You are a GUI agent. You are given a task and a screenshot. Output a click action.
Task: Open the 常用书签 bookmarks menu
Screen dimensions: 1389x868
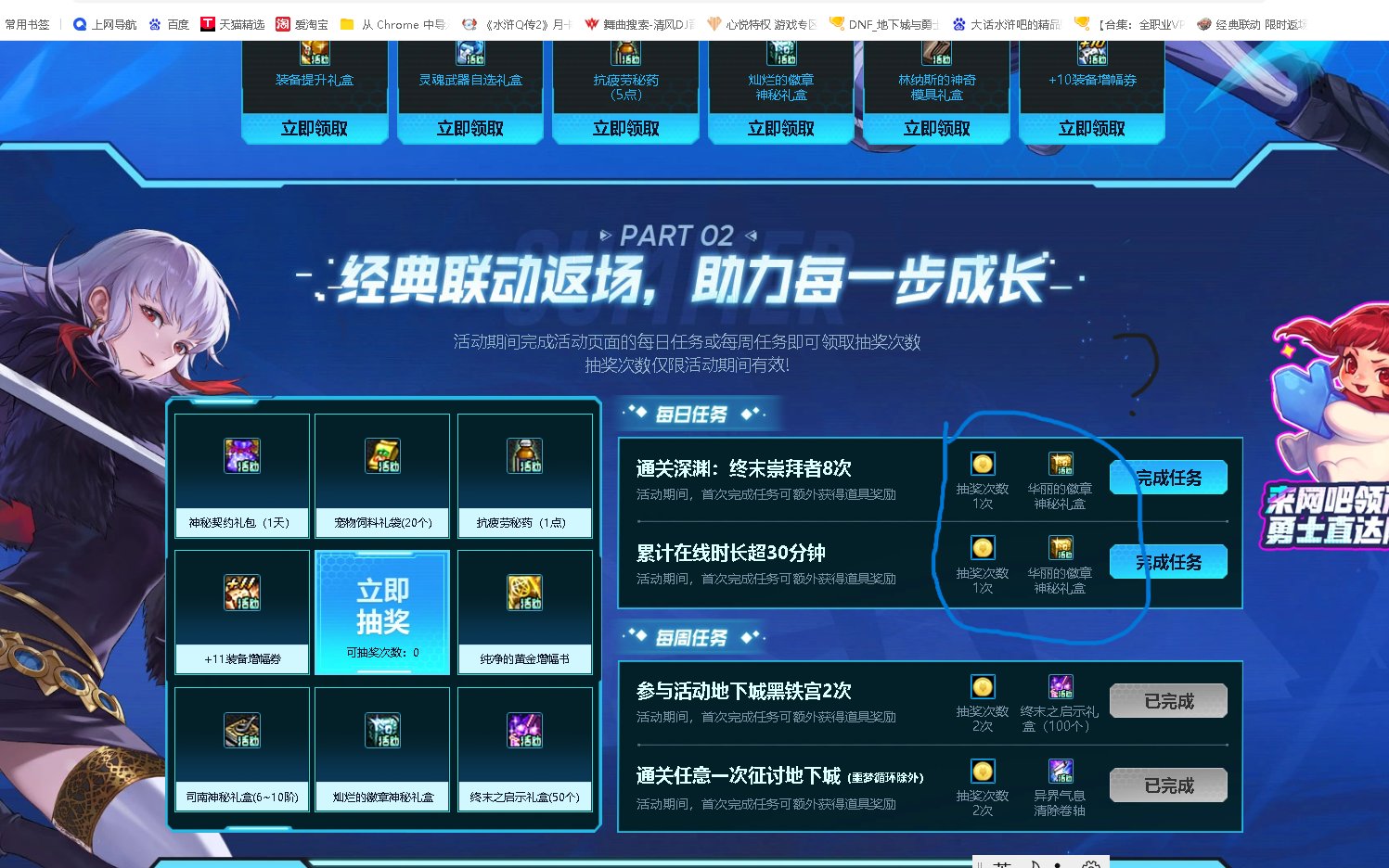tap(28, 23)
